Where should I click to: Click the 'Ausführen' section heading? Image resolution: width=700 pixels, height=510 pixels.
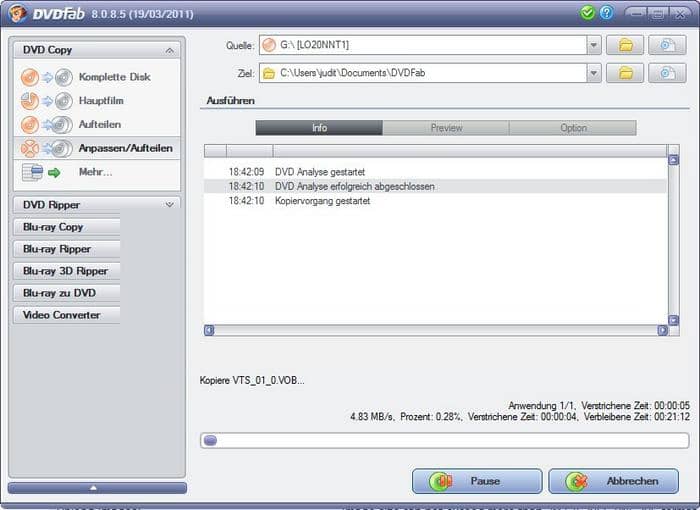coord(230,100)
